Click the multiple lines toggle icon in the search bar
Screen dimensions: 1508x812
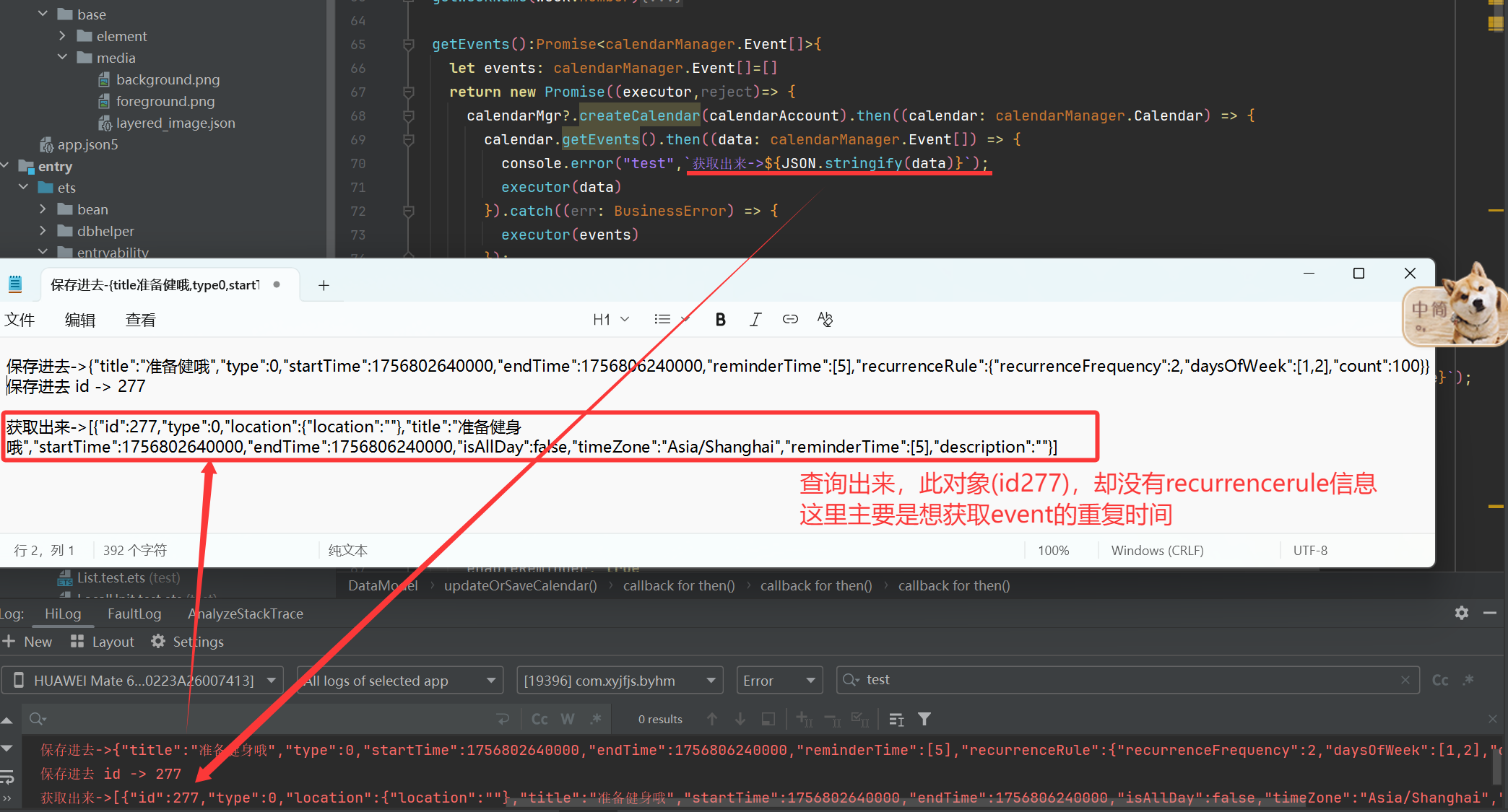[896, 719]
